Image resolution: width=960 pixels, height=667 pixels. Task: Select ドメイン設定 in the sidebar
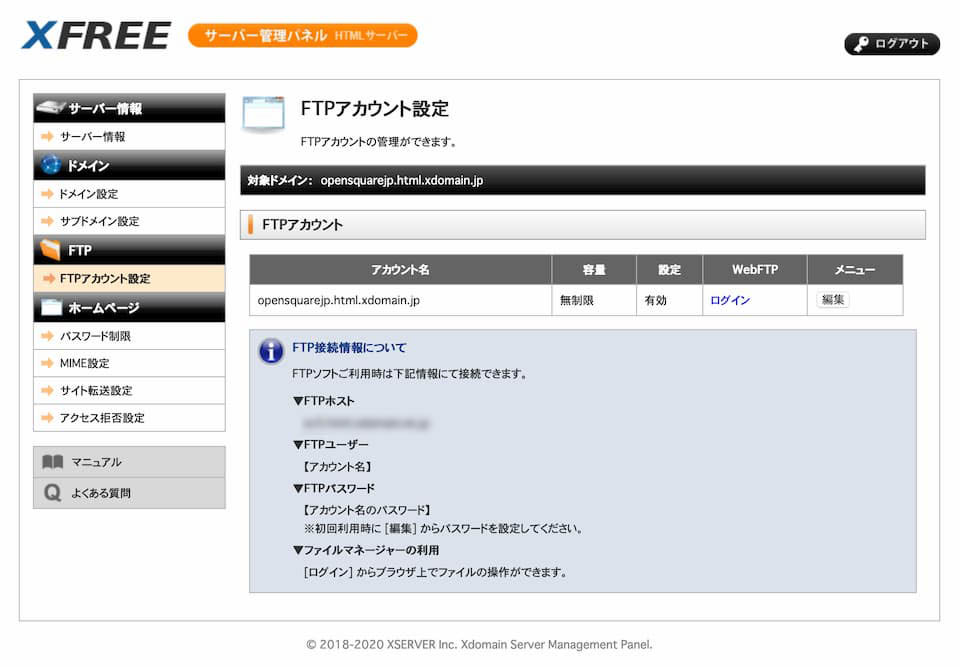pyautogui.click(x=88, y=194)
